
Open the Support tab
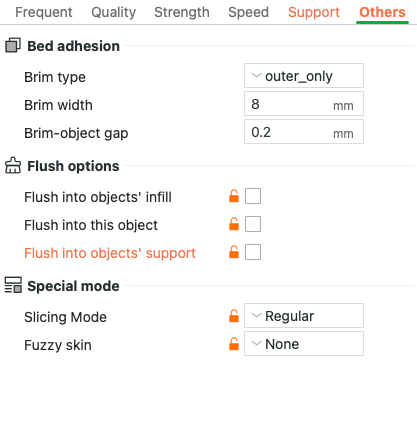coord(314,12)
